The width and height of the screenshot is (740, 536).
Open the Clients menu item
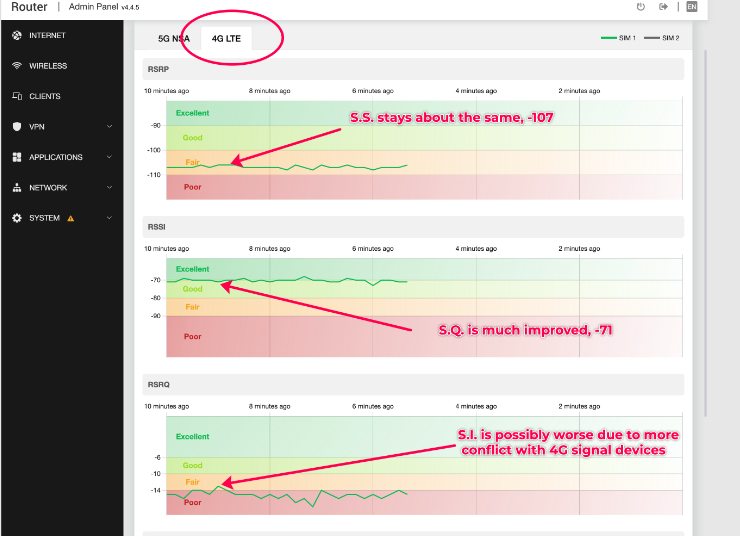coord(62,96)
